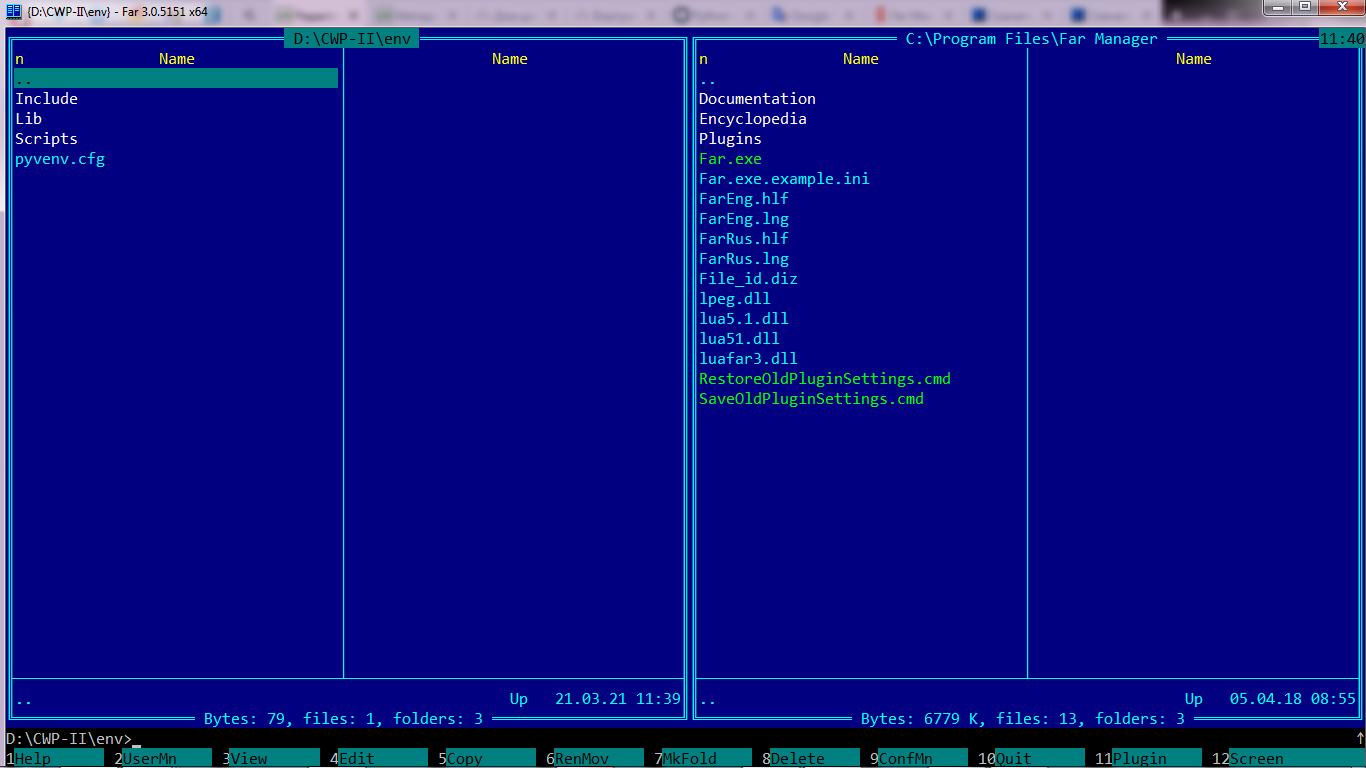Select the Far.exe.example.ini file
Image resolution: width=1366 pixels, height=768 pixels.
click(784, 179)
